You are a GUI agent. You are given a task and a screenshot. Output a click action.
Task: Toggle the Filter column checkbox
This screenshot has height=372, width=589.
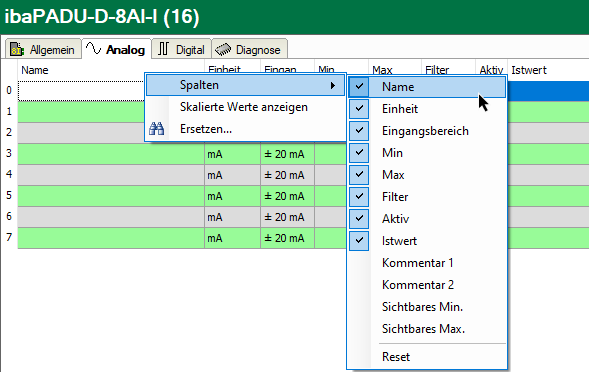(x=359, y=197)
